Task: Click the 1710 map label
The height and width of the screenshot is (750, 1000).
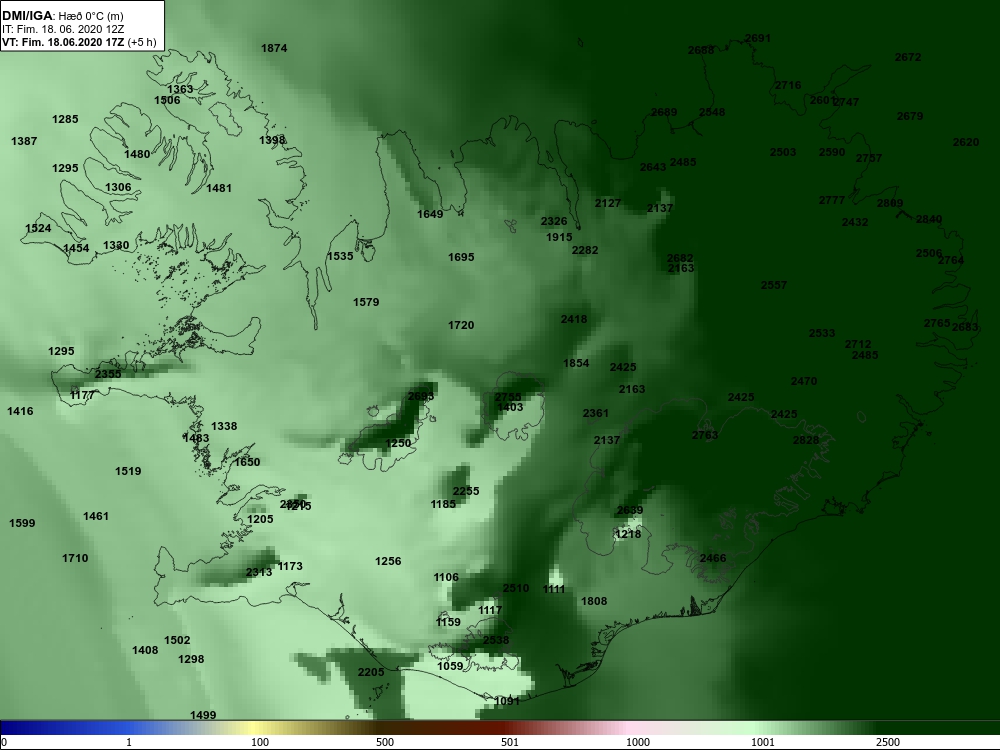Action: pos(75,558)
